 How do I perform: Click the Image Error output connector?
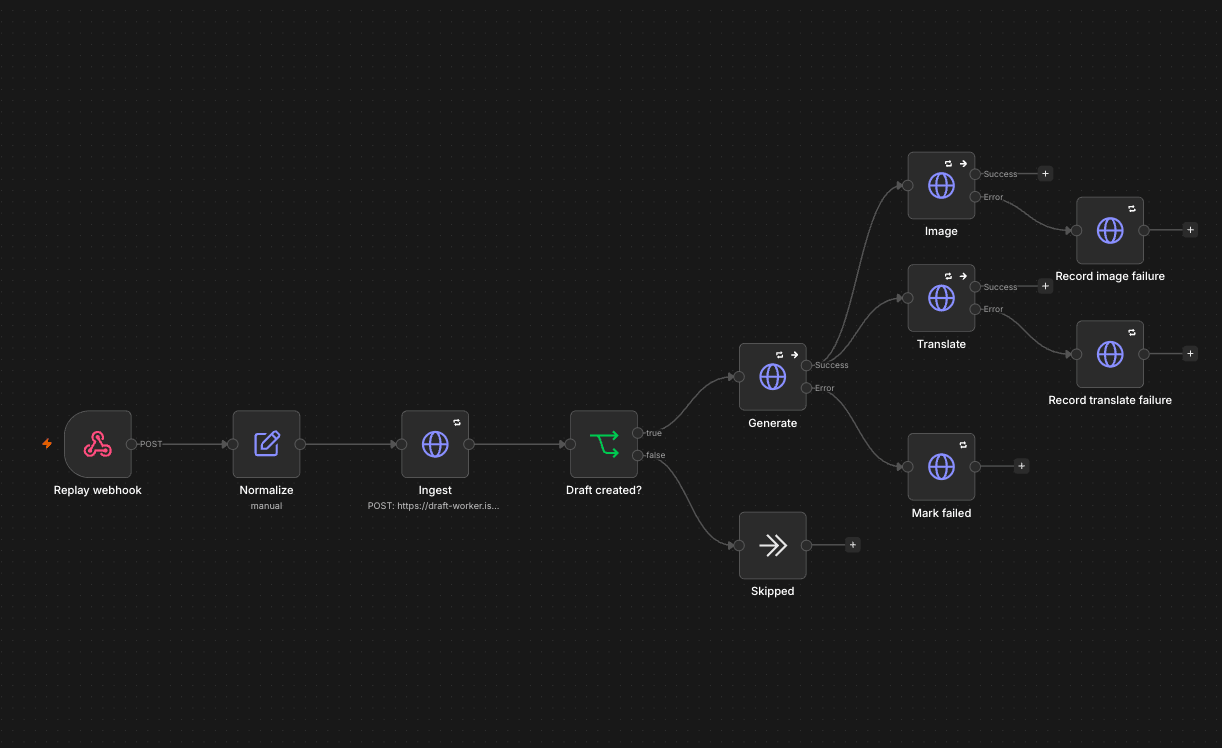tap(975, 197)
